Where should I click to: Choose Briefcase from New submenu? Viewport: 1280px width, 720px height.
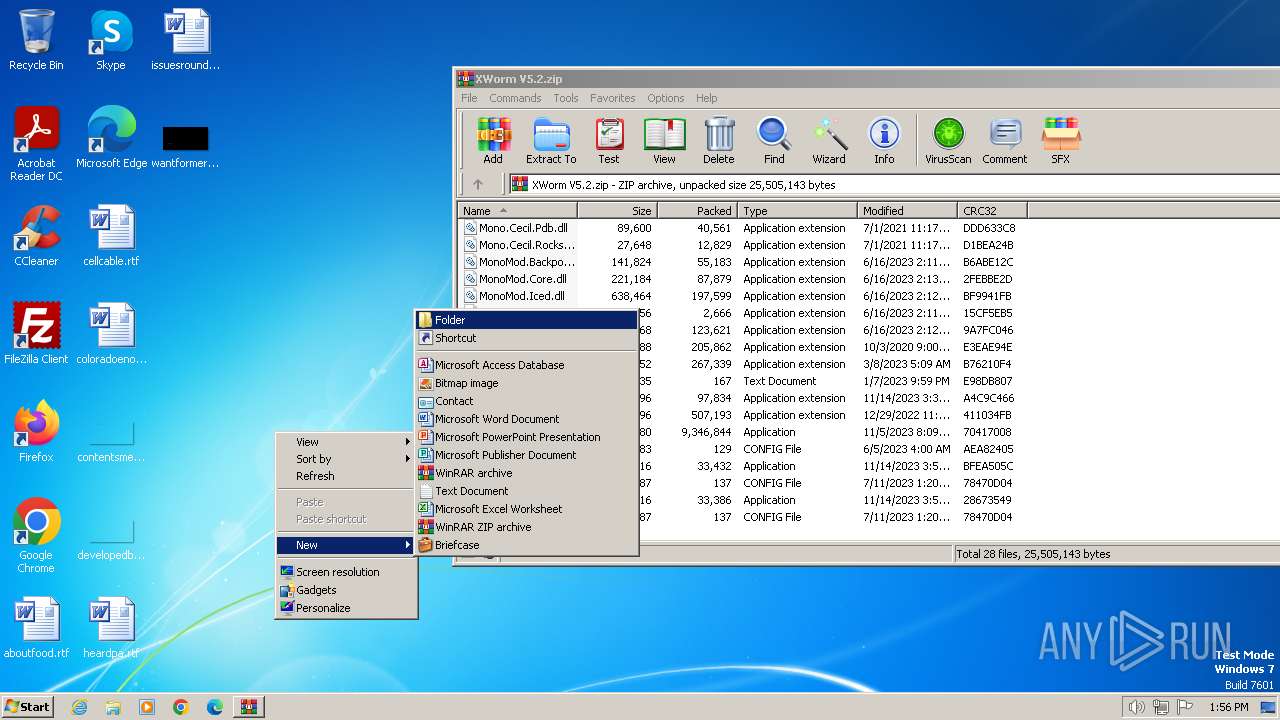527,545
